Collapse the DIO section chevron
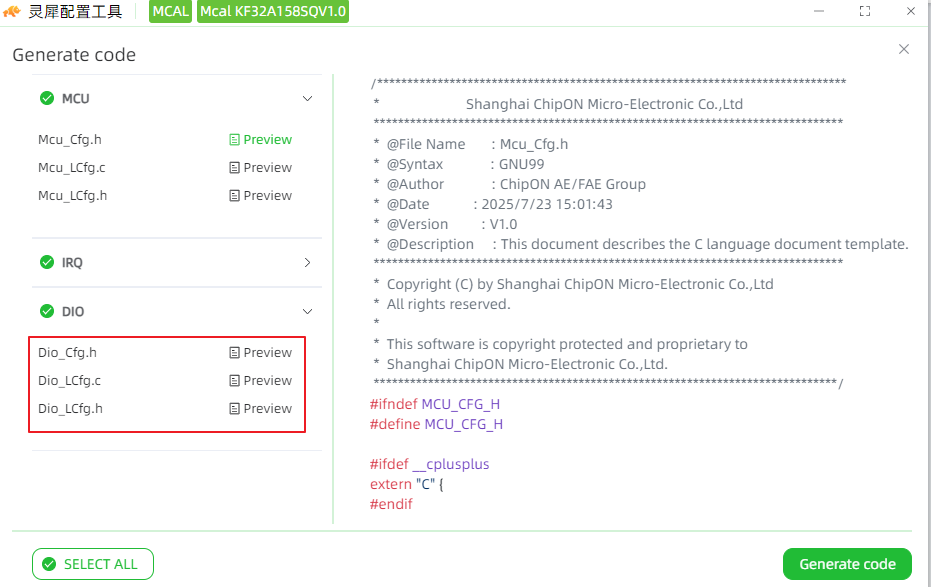Viewport: 931px width, 587px height. pos(307,311)
